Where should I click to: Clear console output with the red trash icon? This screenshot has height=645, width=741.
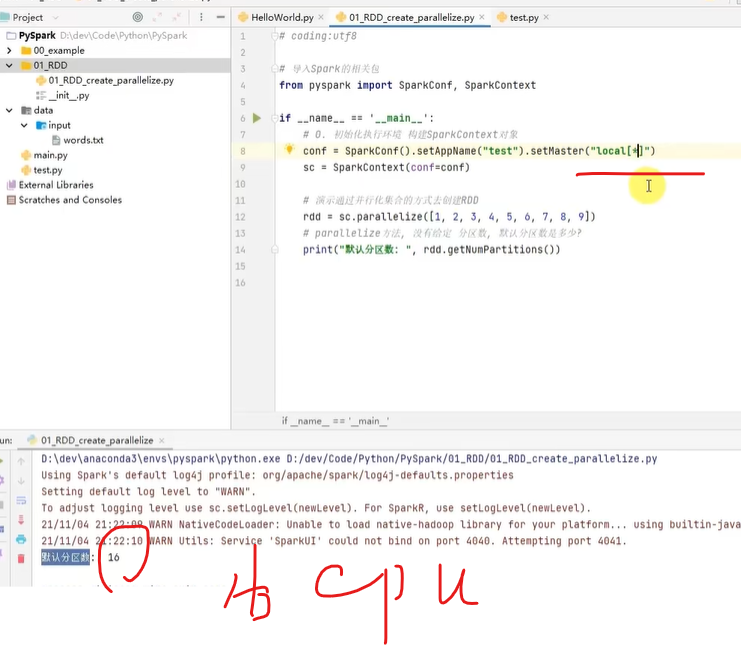pyautogui.click(x=21, y=559)
